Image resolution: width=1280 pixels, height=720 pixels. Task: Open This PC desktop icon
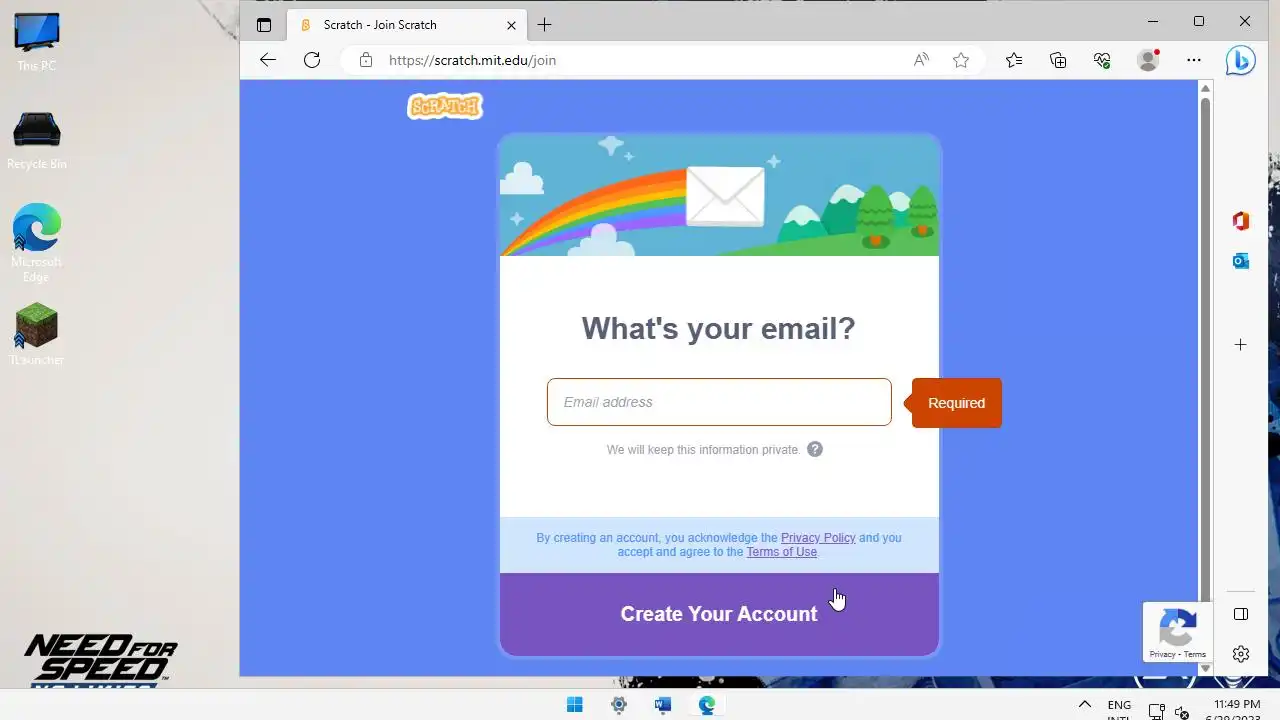[37, 43]
